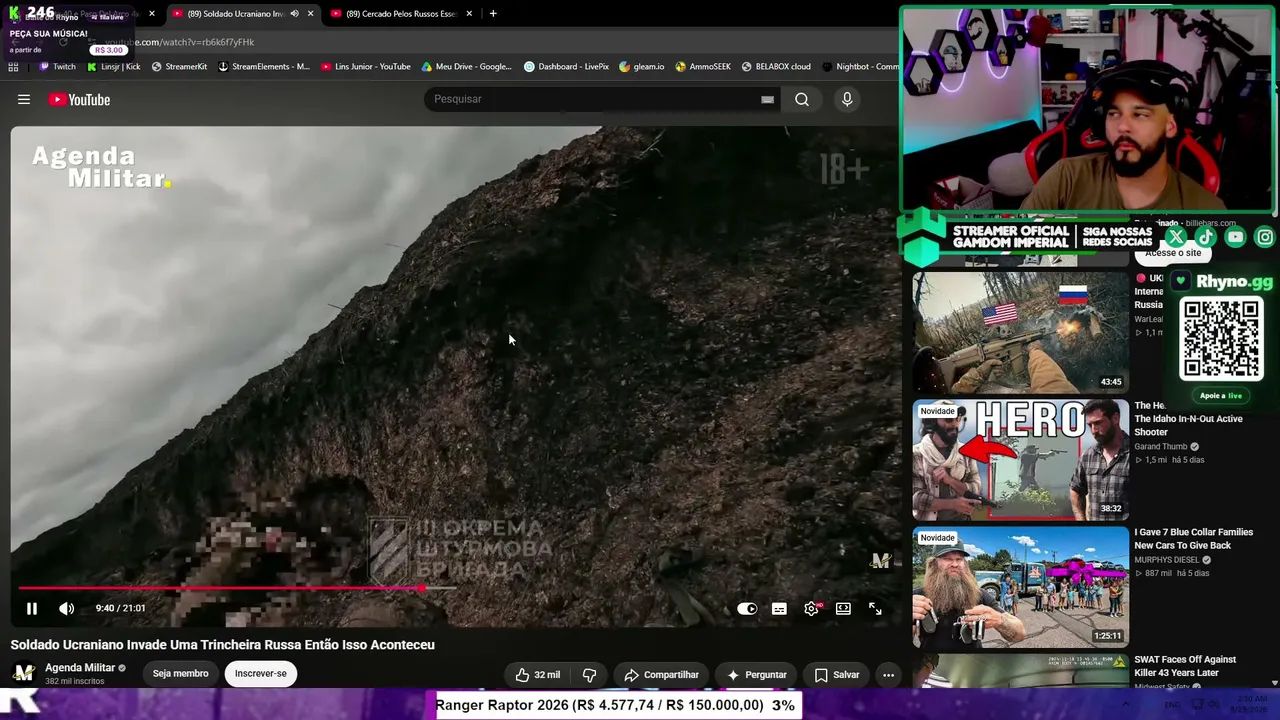
Task: Mute the audio of the Soldado Ucraniano tab
Action: click(x=294, y=14)
